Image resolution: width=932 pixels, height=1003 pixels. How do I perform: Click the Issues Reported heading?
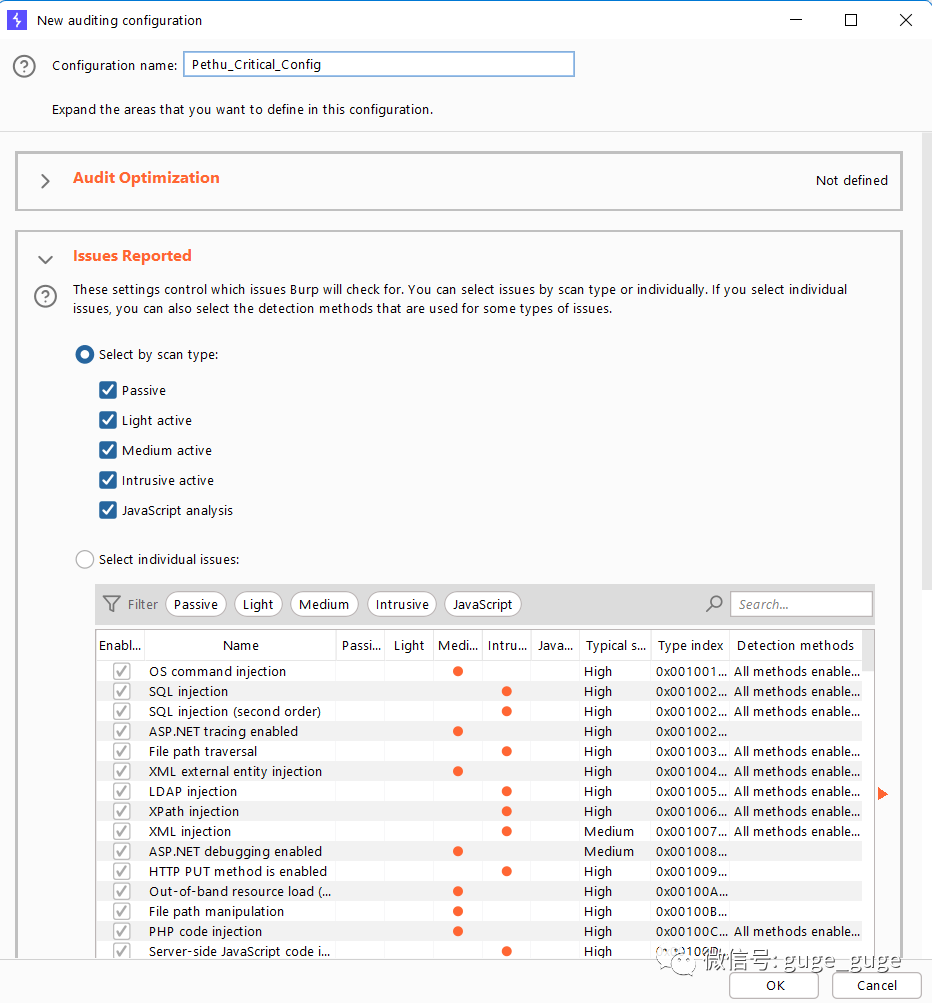[132, 256]
